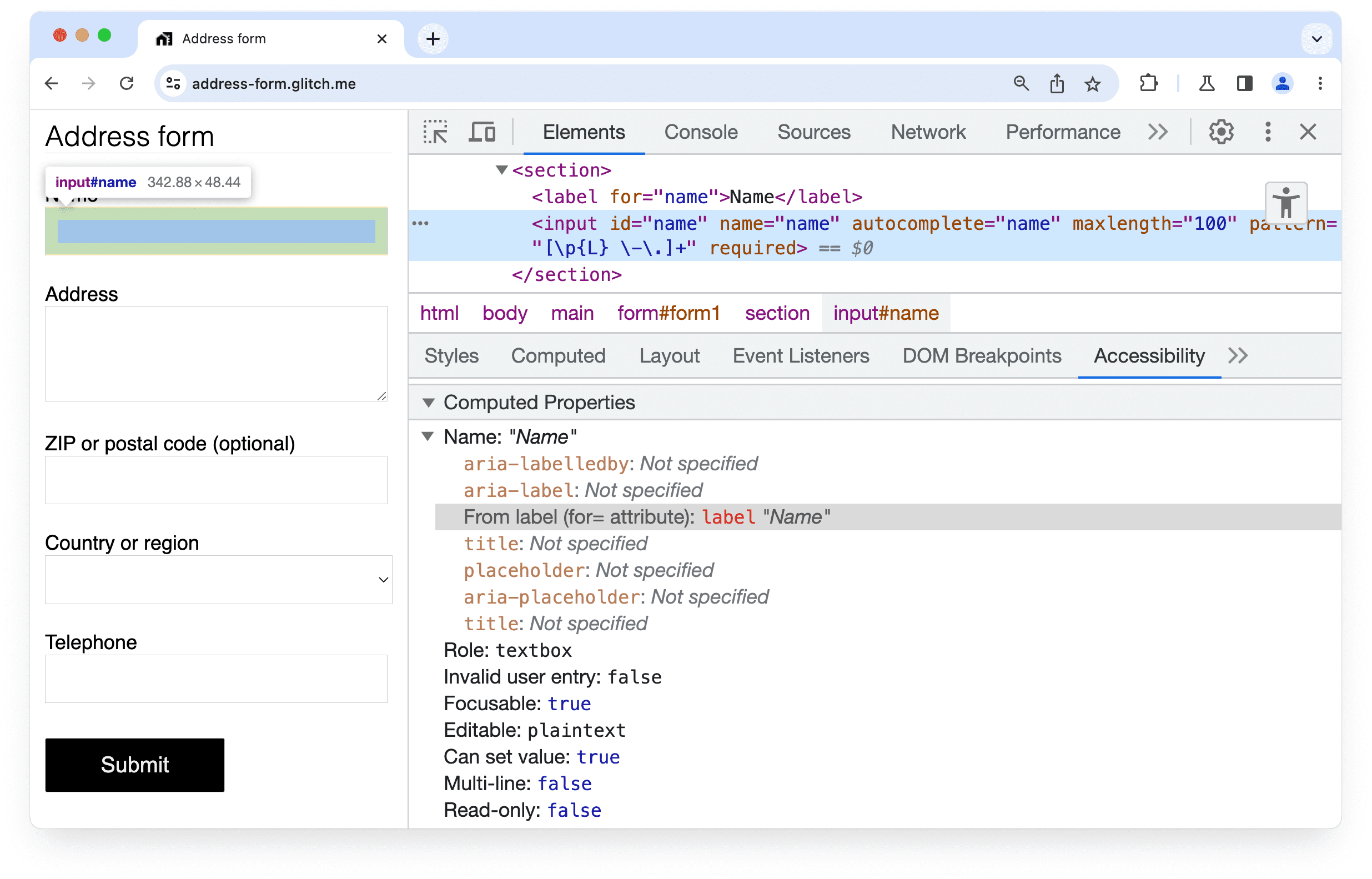Click the browser share/export icon
The image size is (1372, 879).
[x=1058, y=83]
